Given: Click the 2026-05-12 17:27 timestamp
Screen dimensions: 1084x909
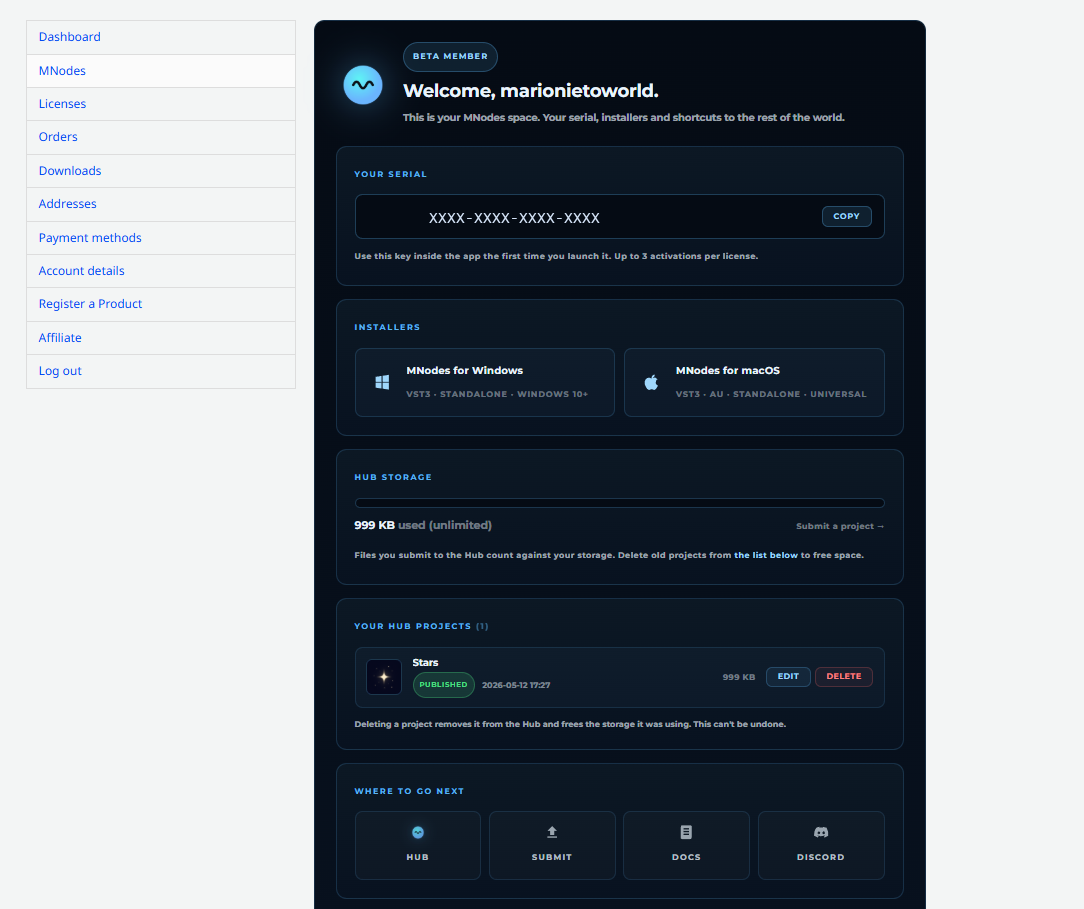Looking at the screenshot, I should point(516,685).
